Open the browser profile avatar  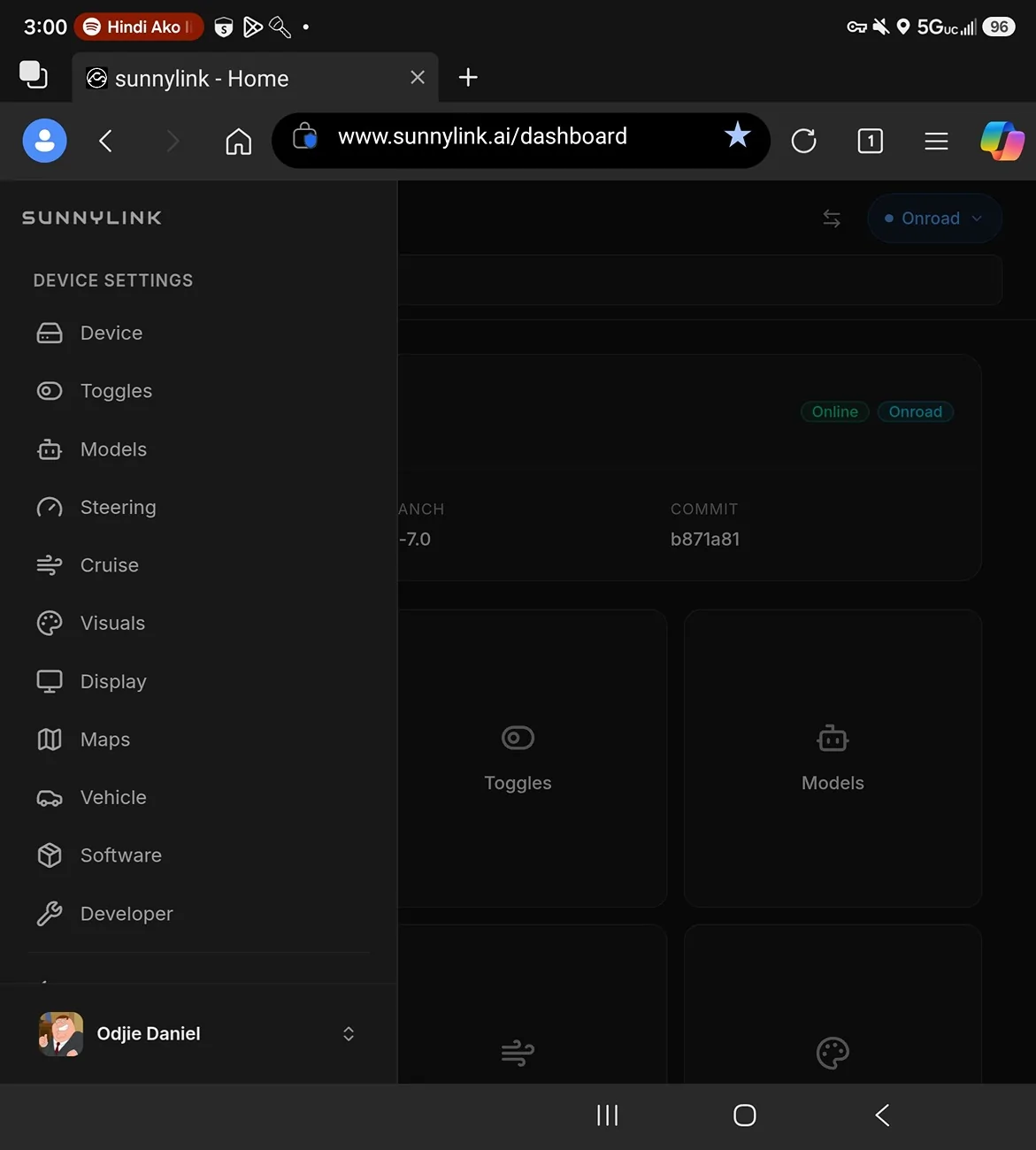point(44,141)
